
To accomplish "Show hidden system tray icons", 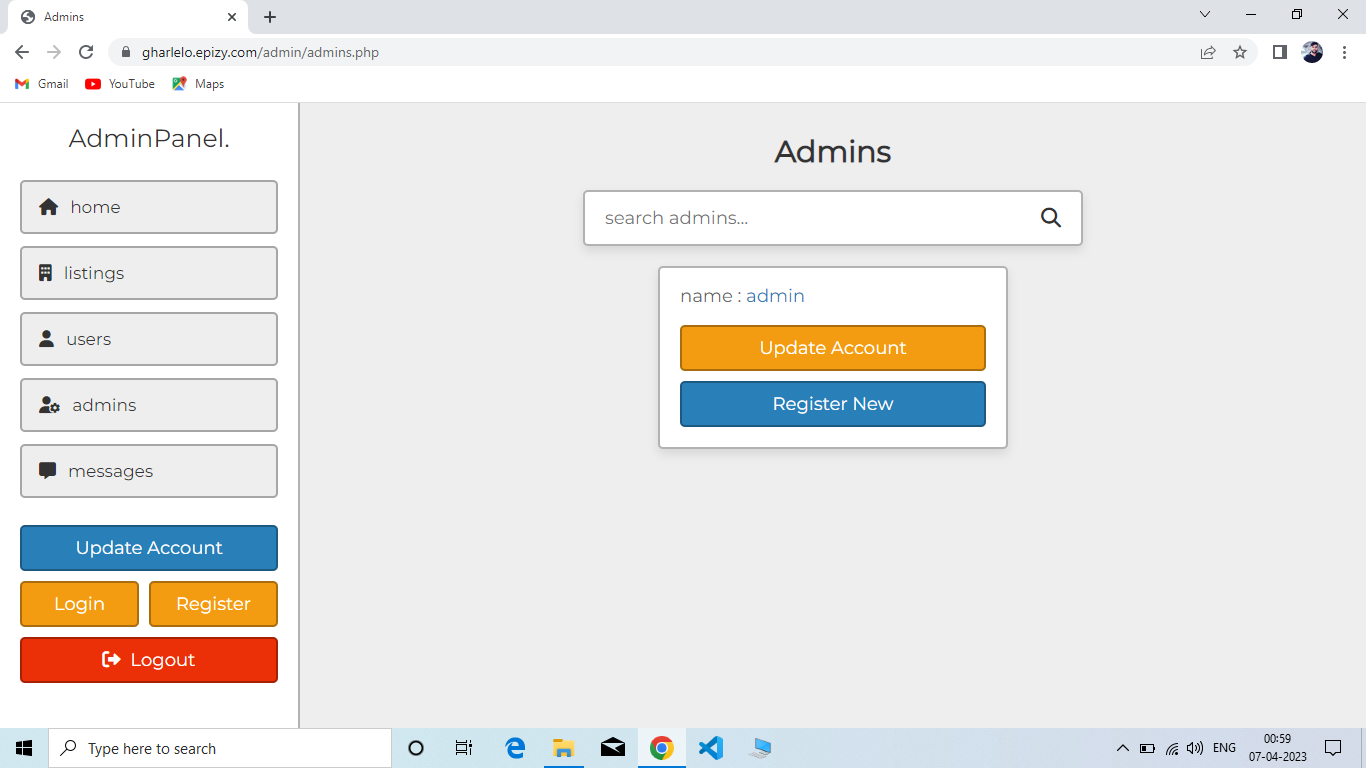I will [x=1122, y=748].
